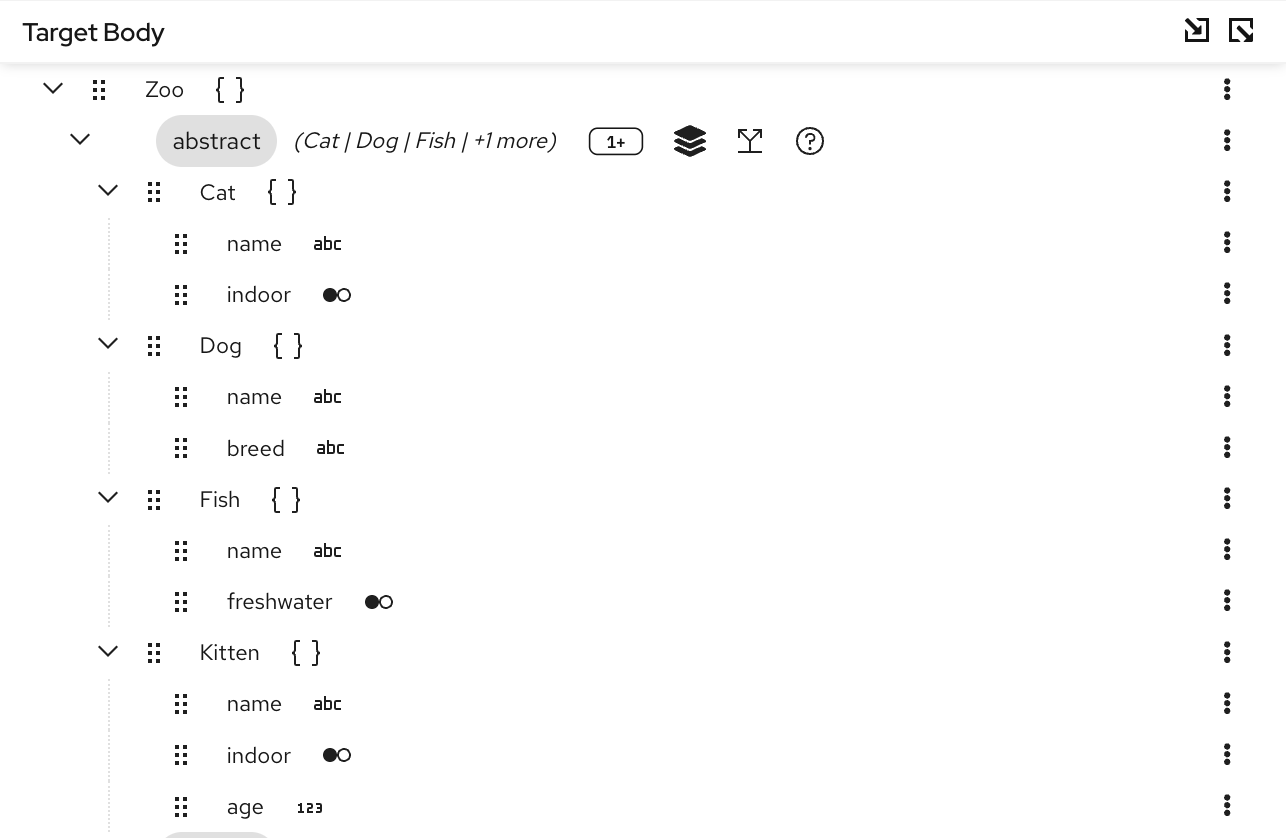
Task: Click the object braces icon next to Kitten
Action: [306, 653]
